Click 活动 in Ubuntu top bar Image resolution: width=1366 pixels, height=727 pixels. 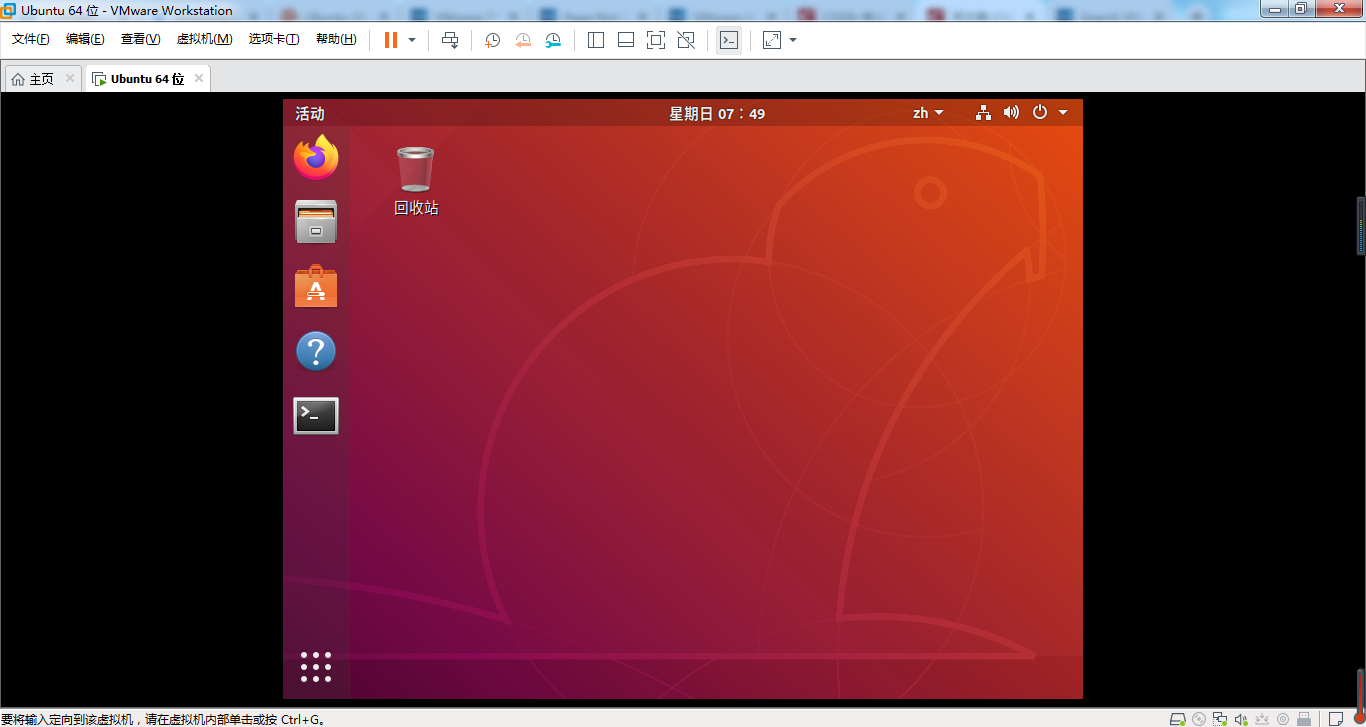tap(310, 114)
